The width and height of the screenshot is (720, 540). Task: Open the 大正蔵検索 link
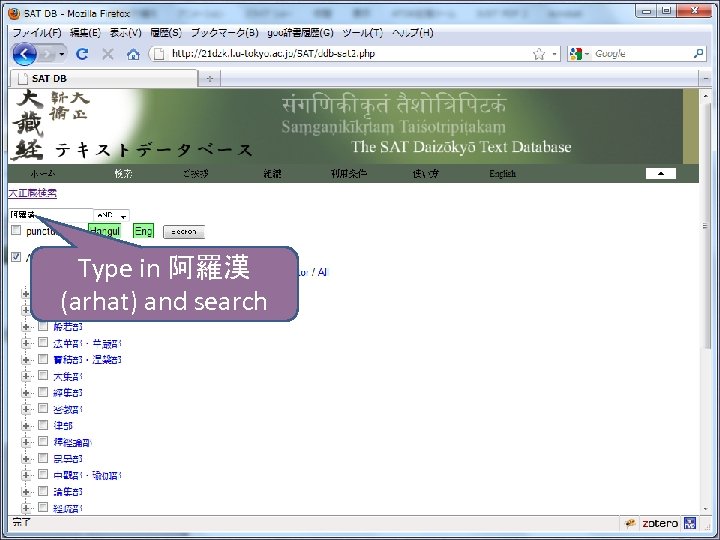pyautogui.click(x=33, y=193)
